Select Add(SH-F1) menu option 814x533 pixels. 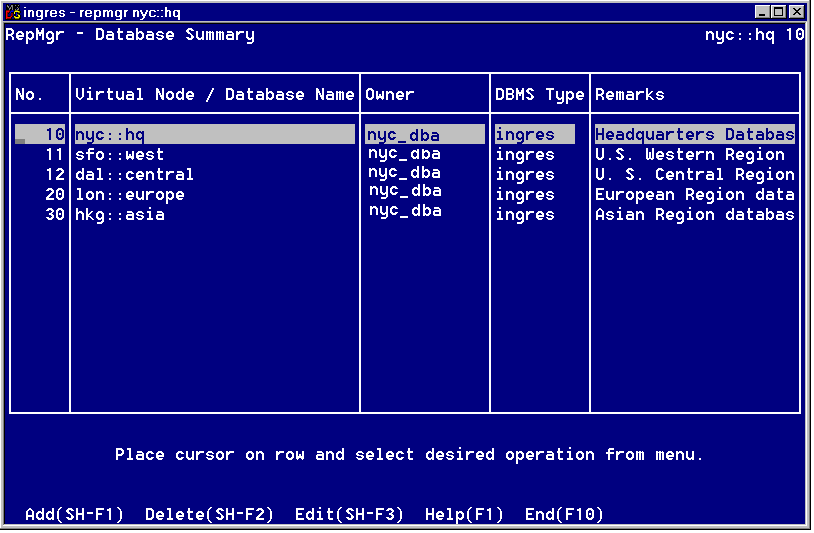74,514
